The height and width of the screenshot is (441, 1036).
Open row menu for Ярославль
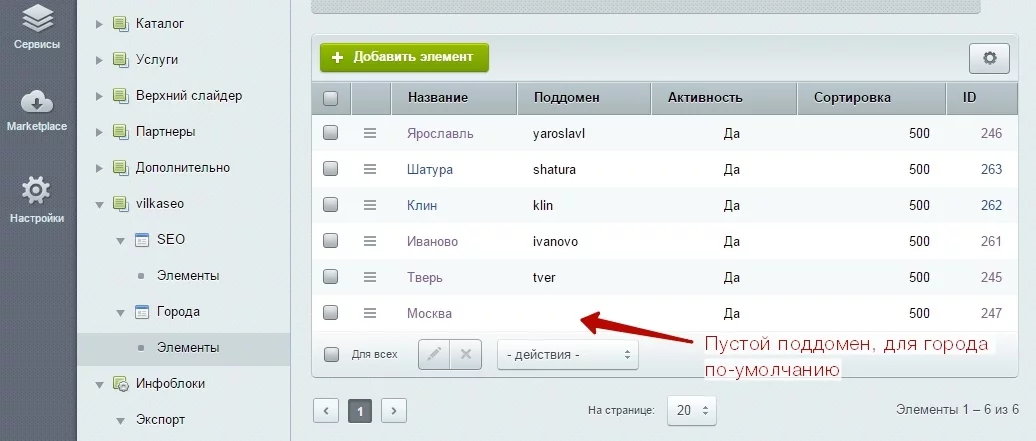(369, 133)
